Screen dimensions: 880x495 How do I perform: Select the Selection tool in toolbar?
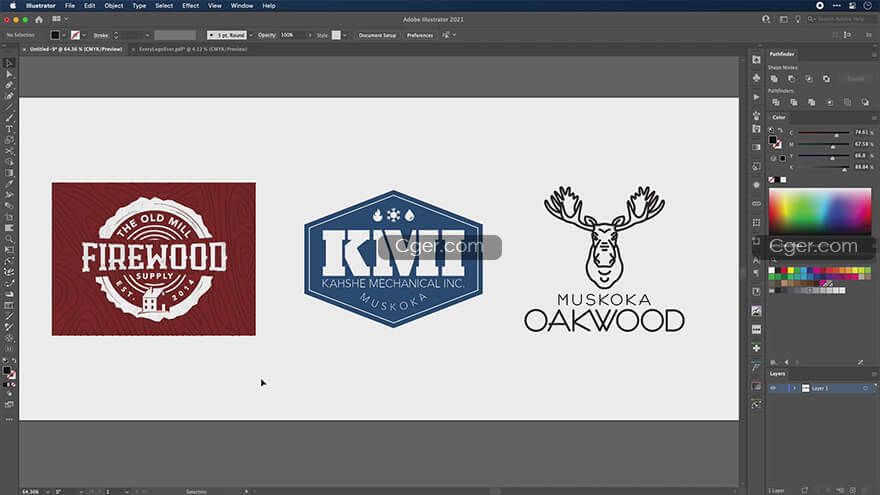click(x=9, y=63)
